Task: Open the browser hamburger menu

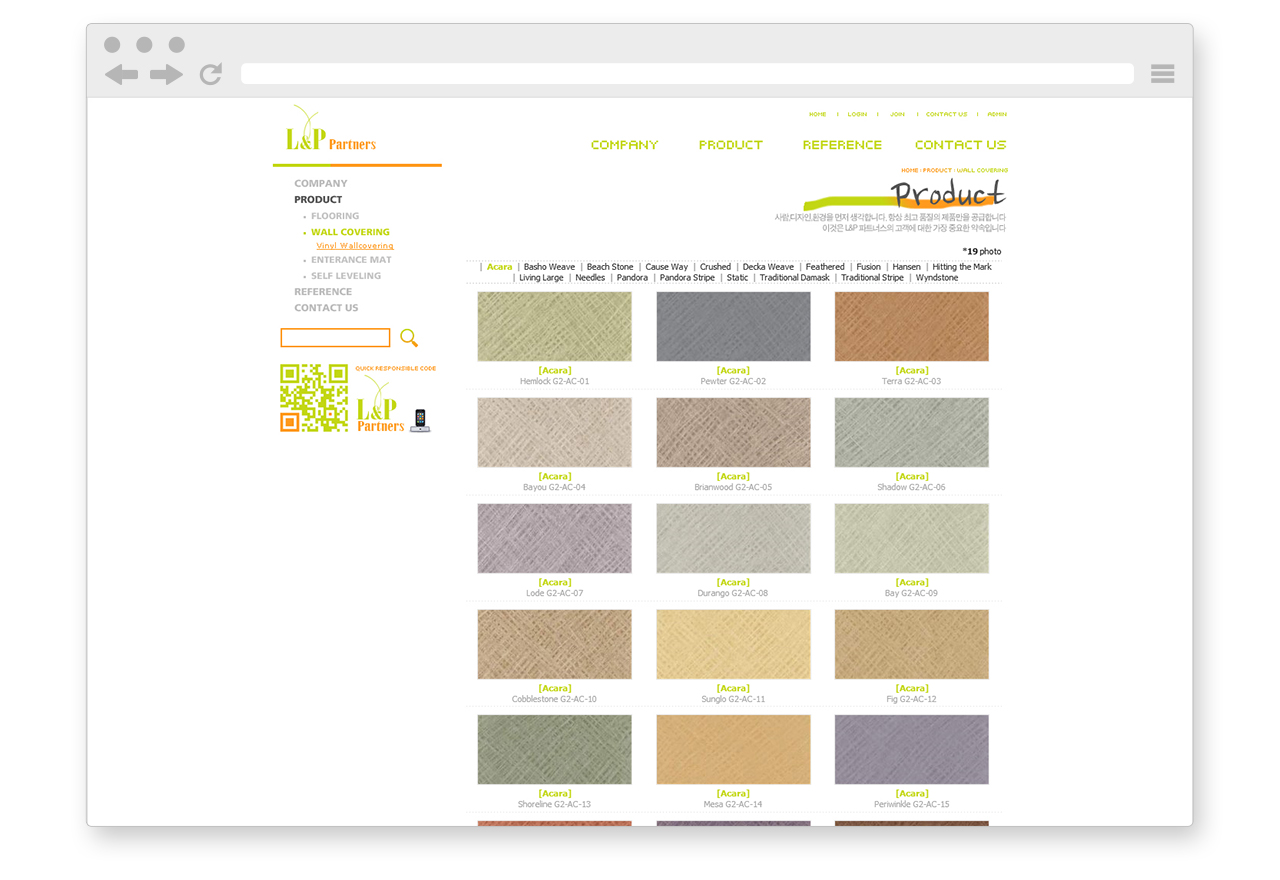Action: (1162, 73)
